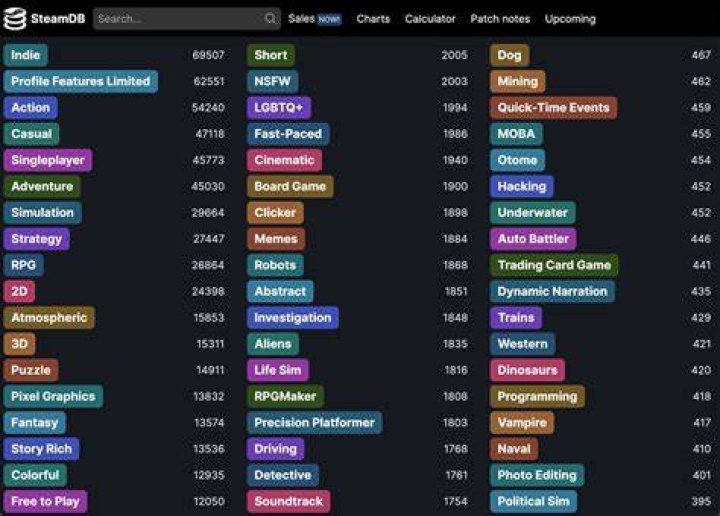720x516 pixels.
Task: Open the Profile Features Limited tag
Action: coord(80,81)
